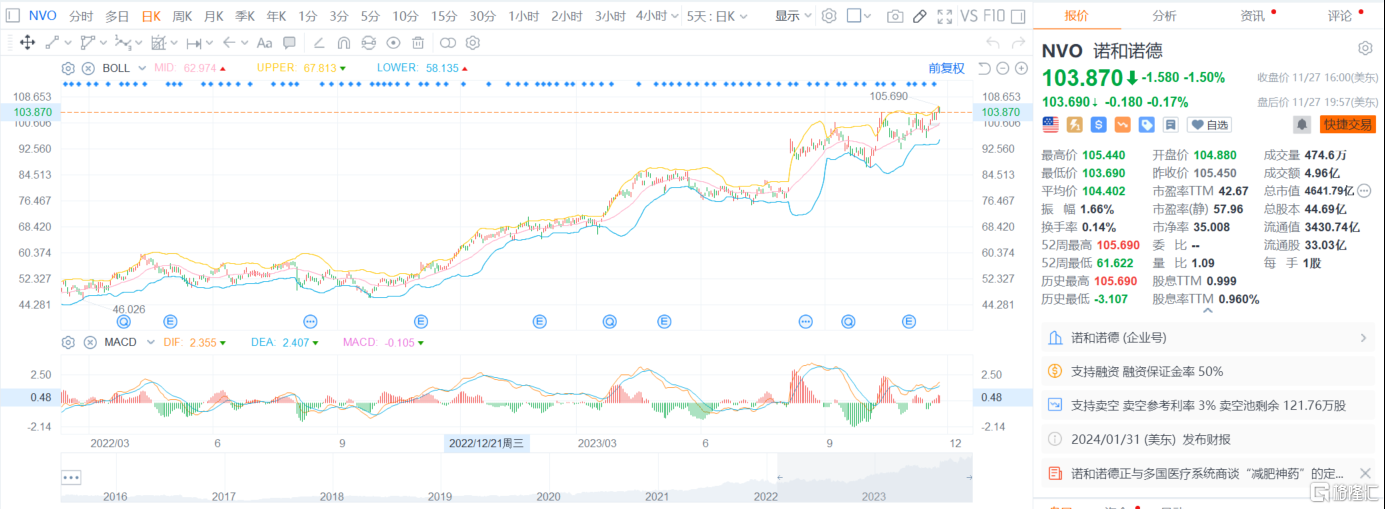Click the 2024/01/31 发布财报 earnings entry
Image resolution: width=1385 pixels, height=509 pixels.
pyautogui.click(x=1208, y=439)
